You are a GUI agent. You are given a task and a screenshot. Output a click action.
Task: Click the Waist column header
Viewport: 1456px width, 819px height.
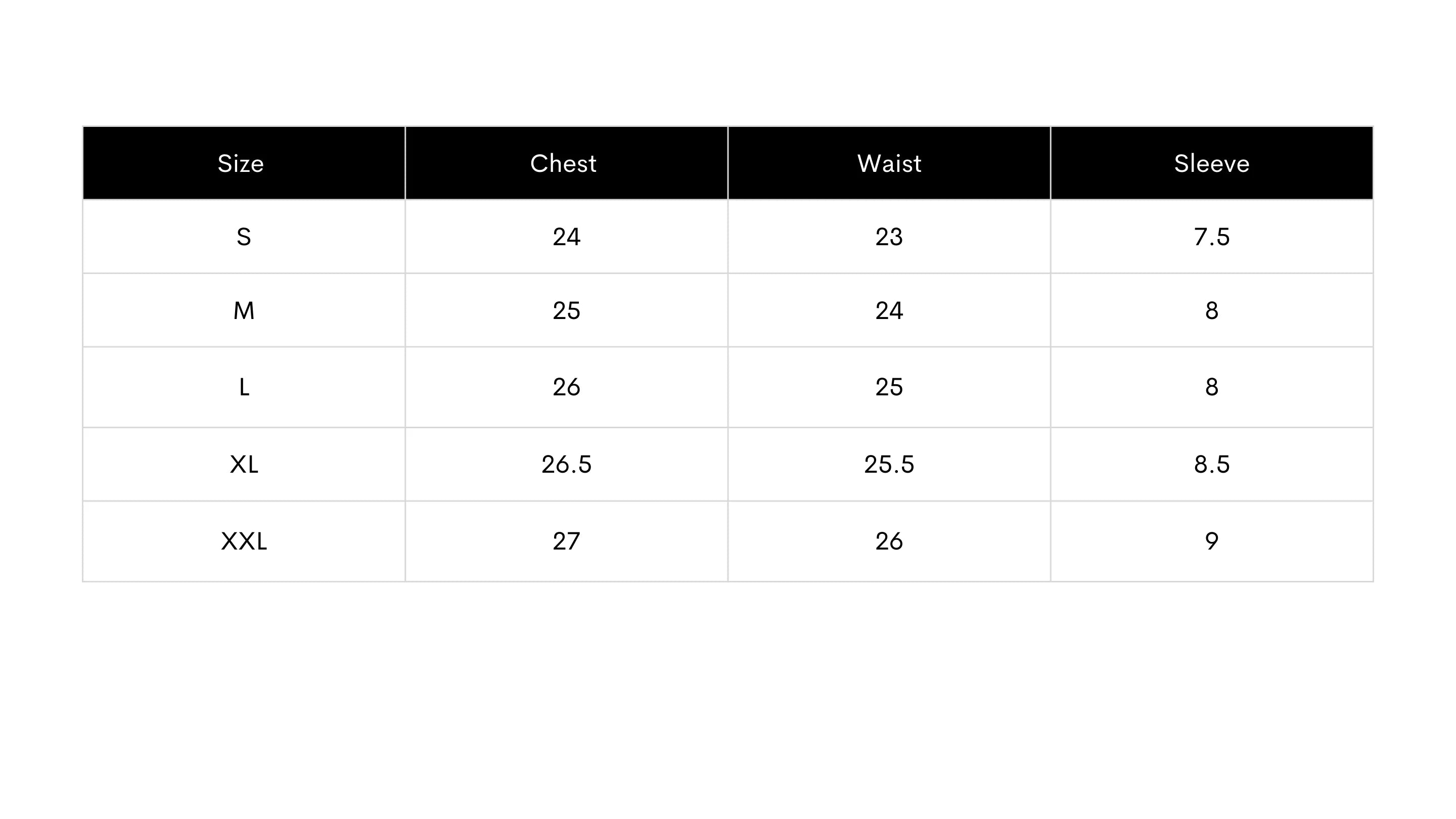point(889,163)
